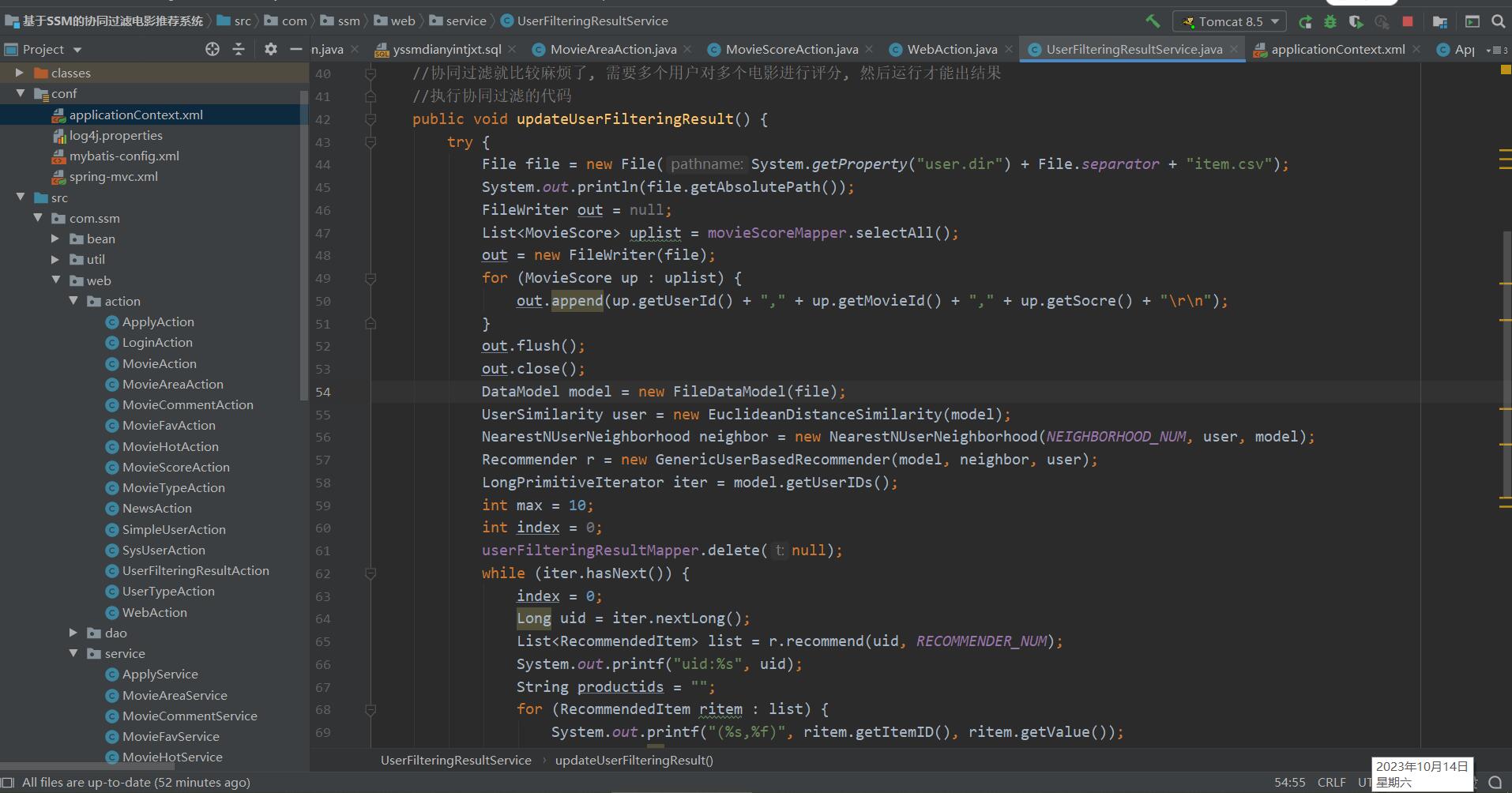
Task: Switch to the applicationContext.xml editor tab
Action: point(1338,49)
